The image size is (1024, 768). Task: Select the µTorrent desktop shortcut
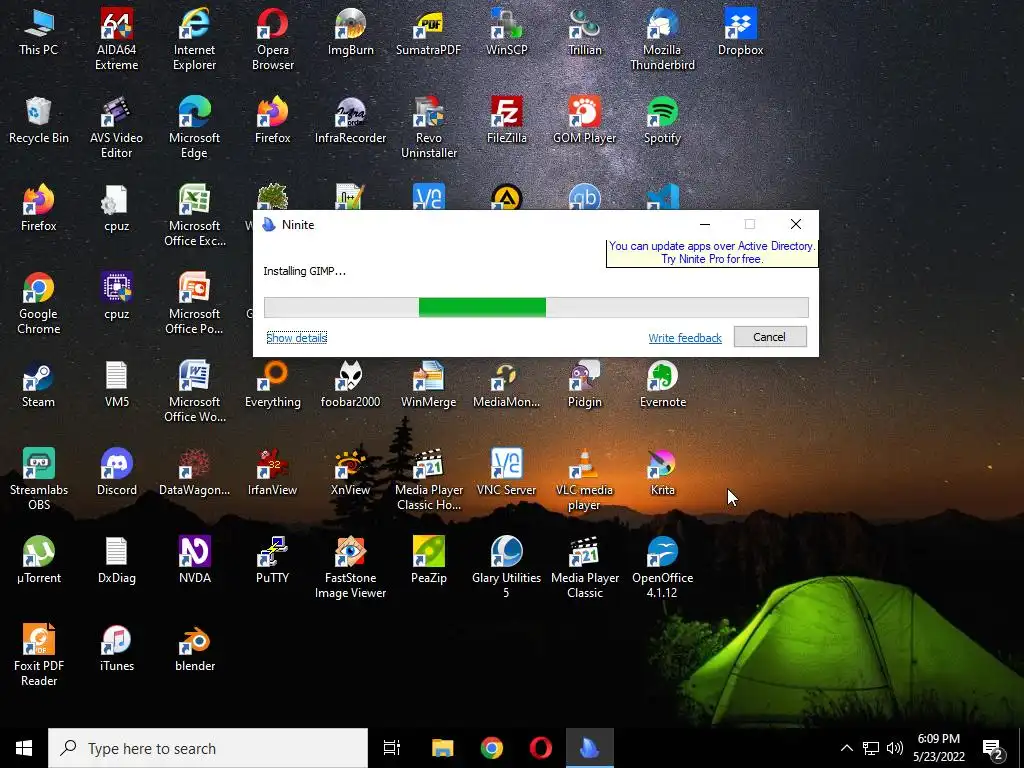39,560
